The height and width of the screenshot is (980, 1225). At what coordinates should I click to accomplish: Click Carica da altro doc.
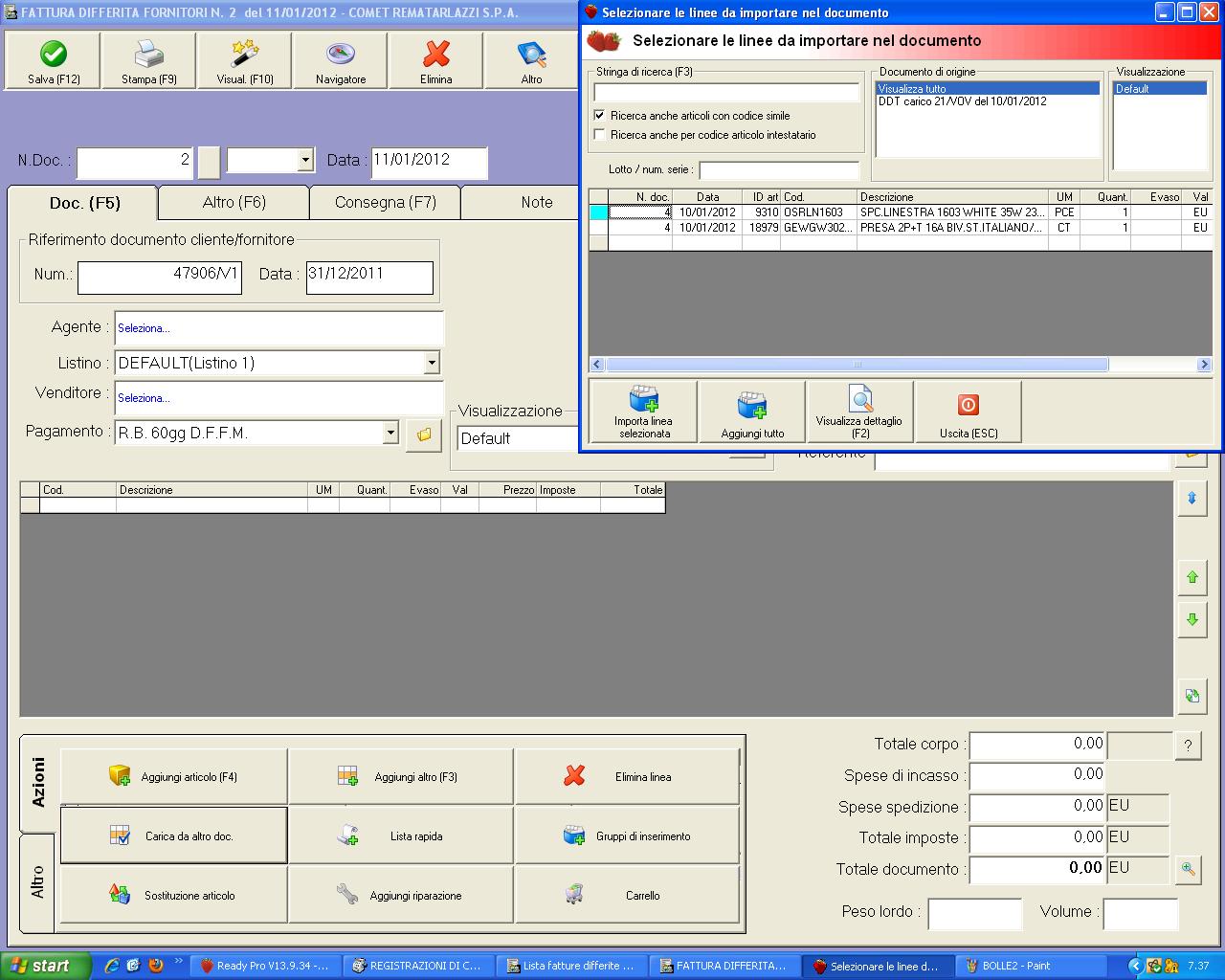[x=173, y=835]
